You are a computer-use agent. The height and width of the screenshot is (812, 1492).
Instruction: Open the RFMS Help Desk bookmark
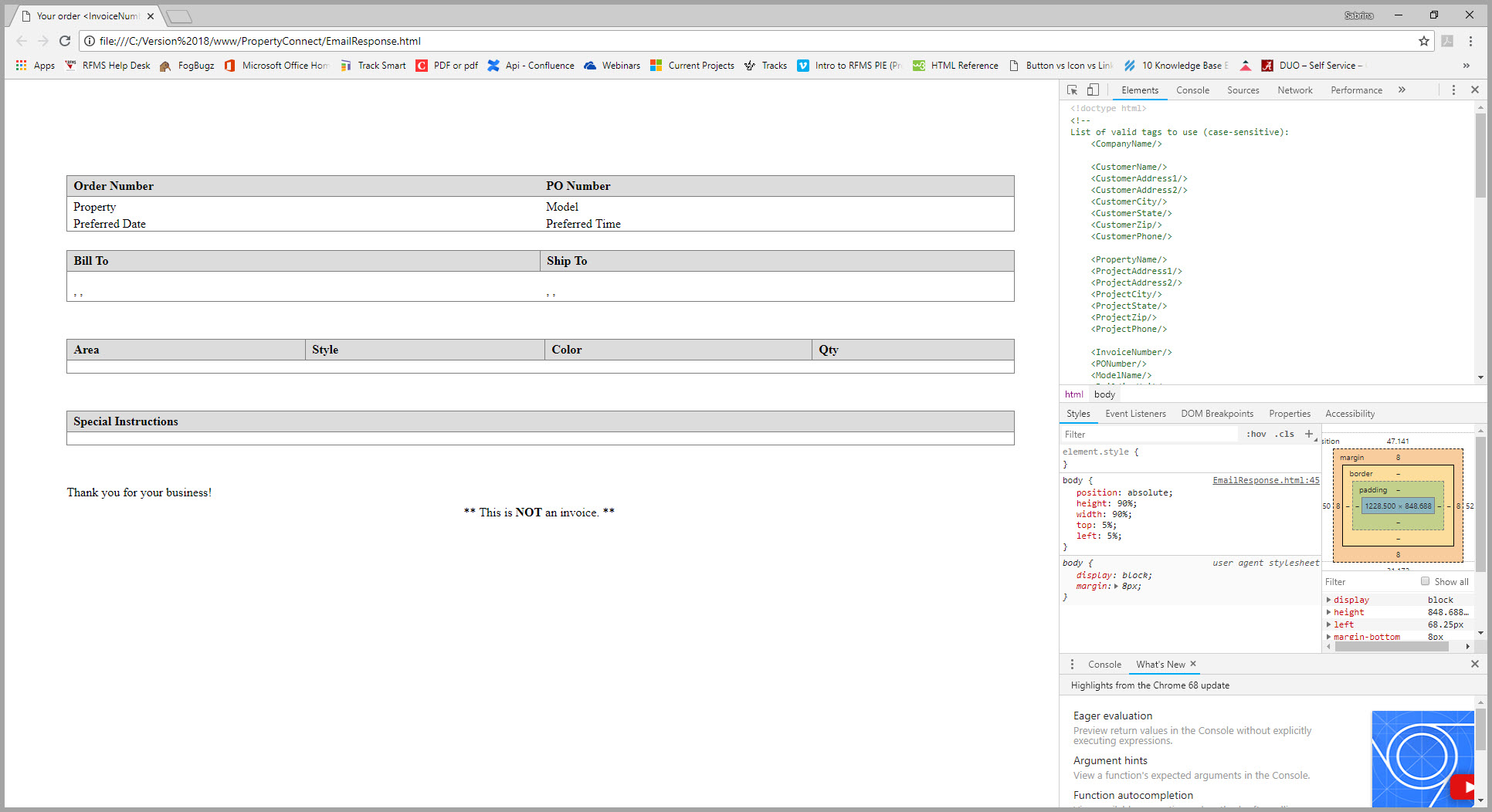pyautogui.click(x=108, y=66)
